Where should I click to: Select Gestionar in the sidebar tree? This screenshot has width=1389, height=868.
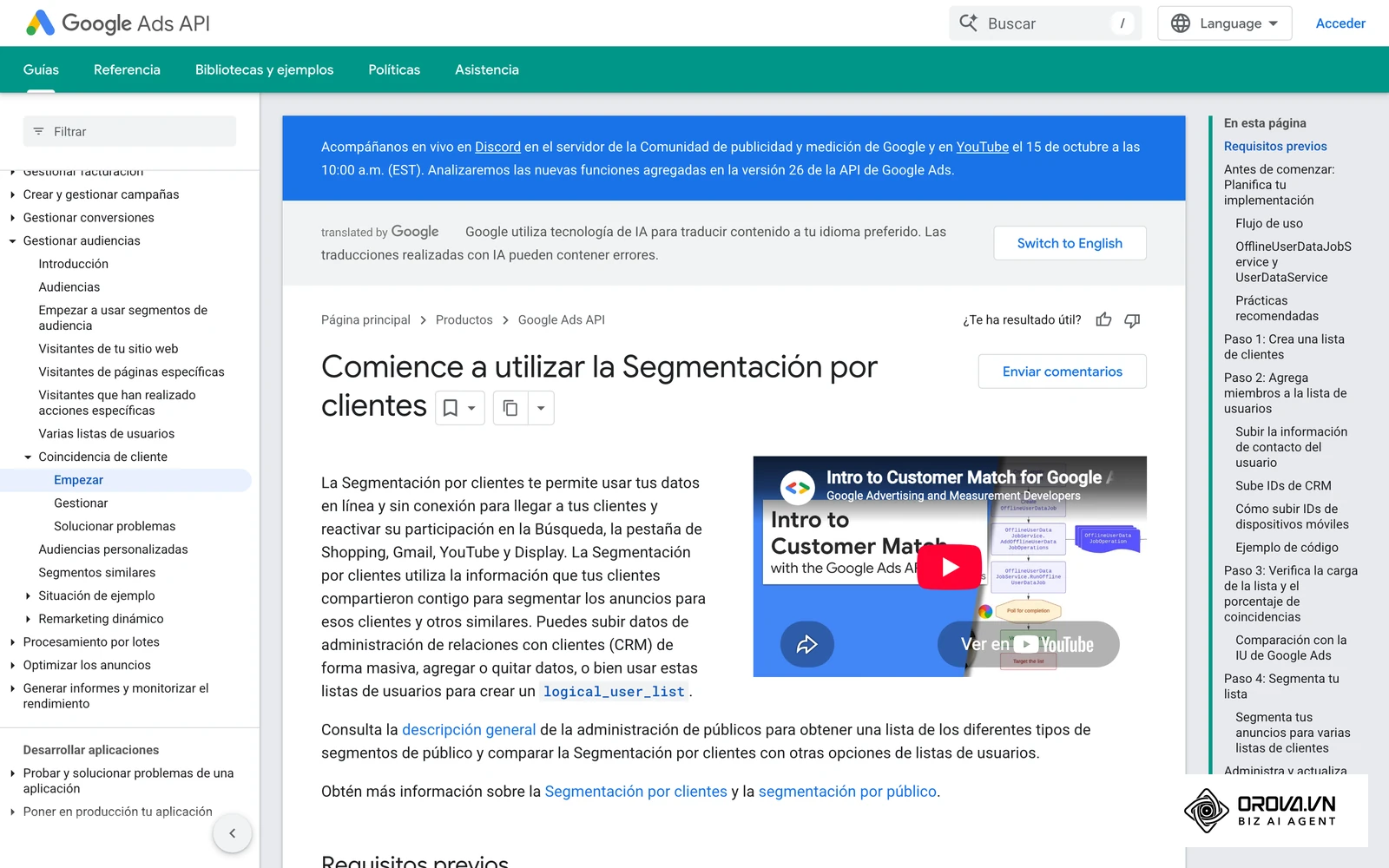(x=81, y=503)
